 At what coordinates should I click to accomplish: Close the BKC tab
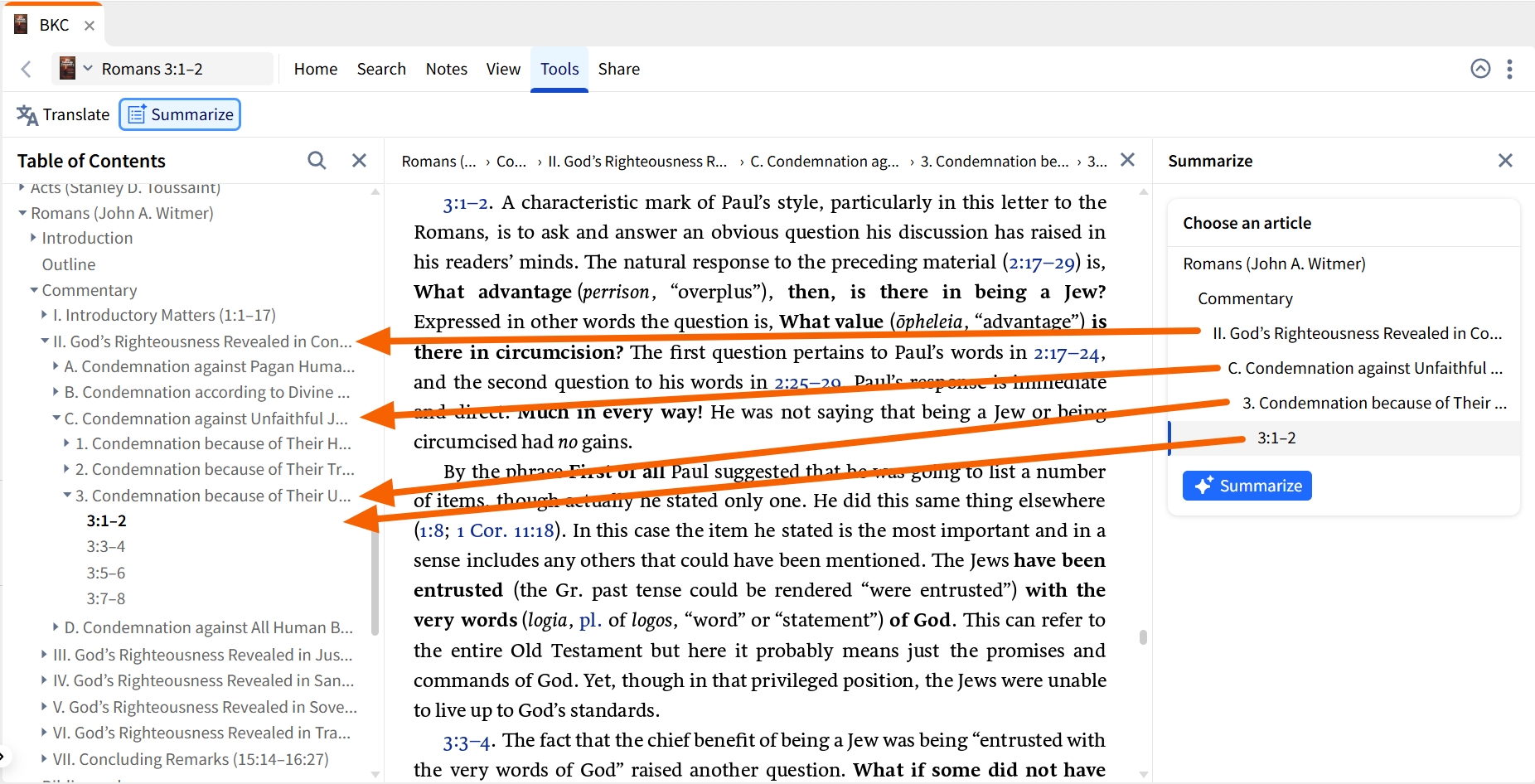pyautogui.click(x=90, y=26)
